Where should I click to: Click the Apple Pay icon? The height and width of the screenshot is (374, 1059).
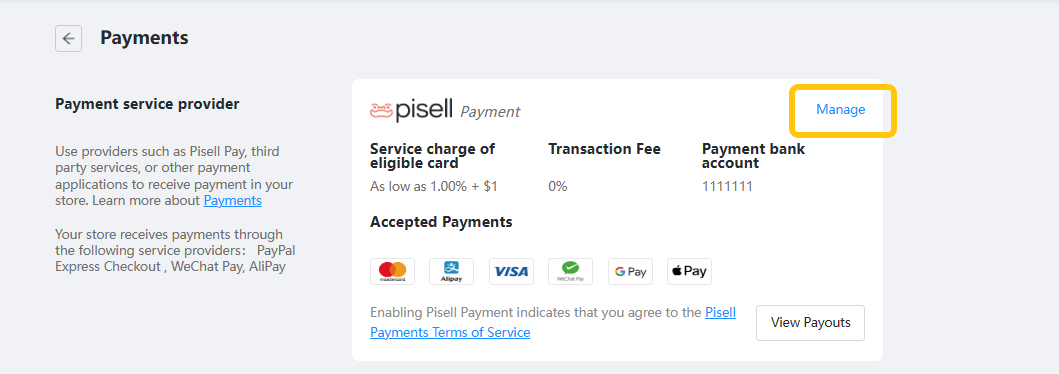pyautogui.click(x=689, y=271)
